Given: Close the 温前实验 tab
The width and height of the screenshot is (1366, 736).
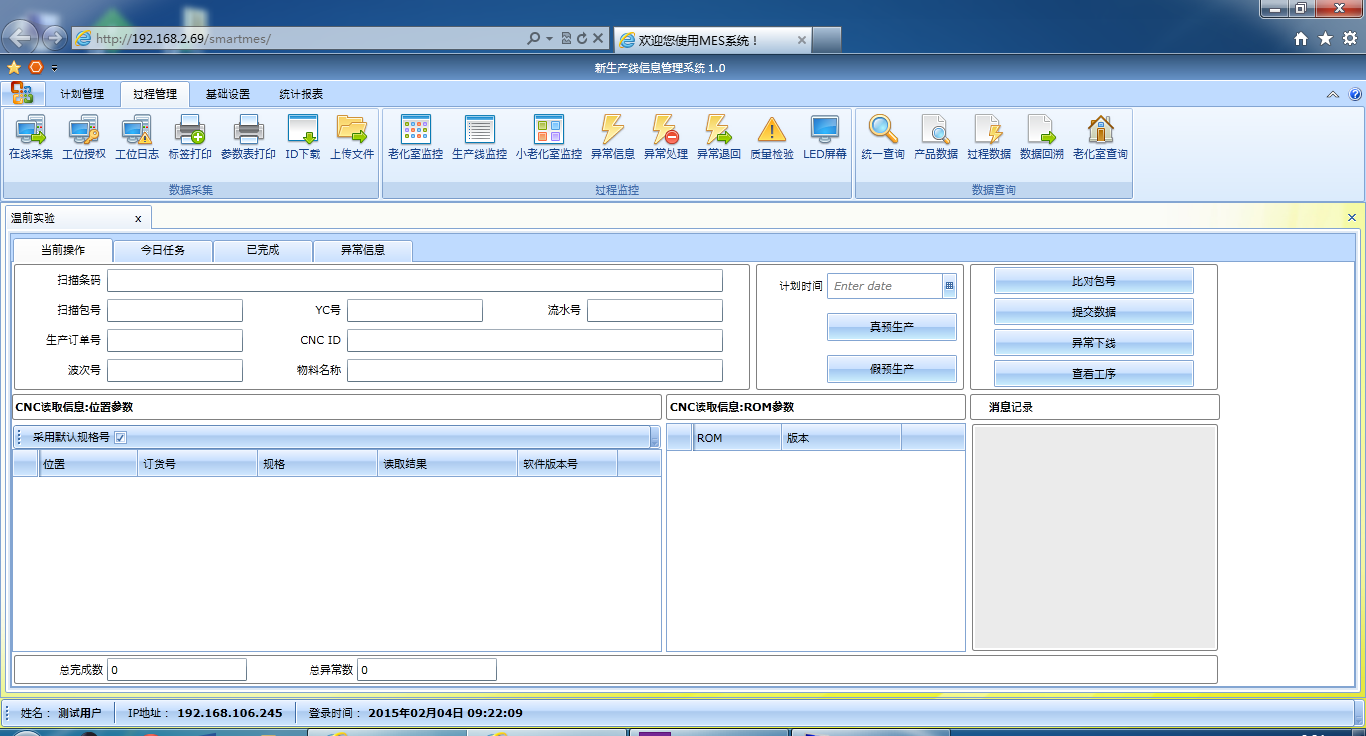Looking at the screenshot, I should [x=138, y=218].
